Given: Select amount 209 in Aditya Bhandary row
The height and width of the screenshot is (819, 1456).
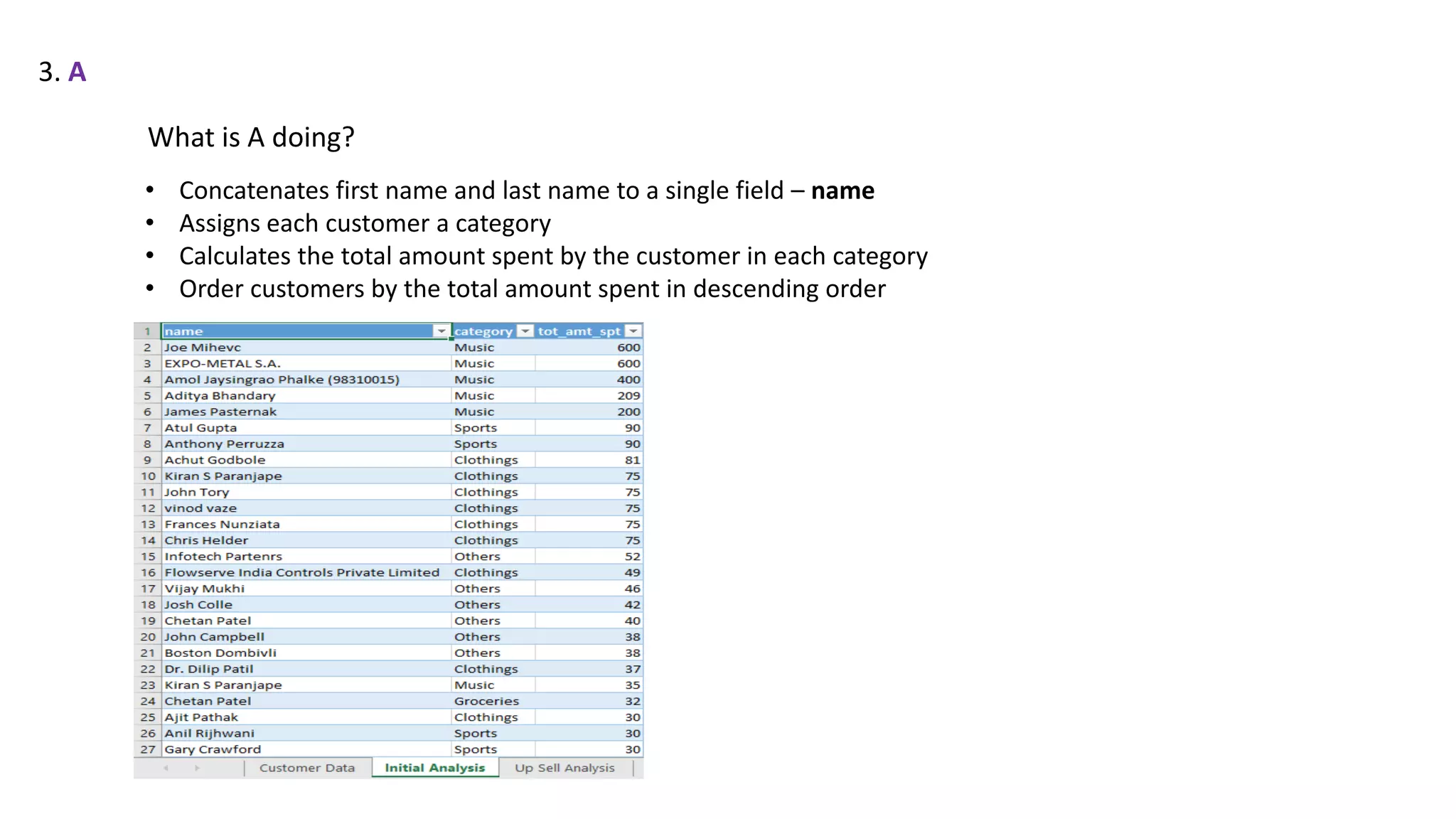Looking at the screenshot, I should coord(589,396).
